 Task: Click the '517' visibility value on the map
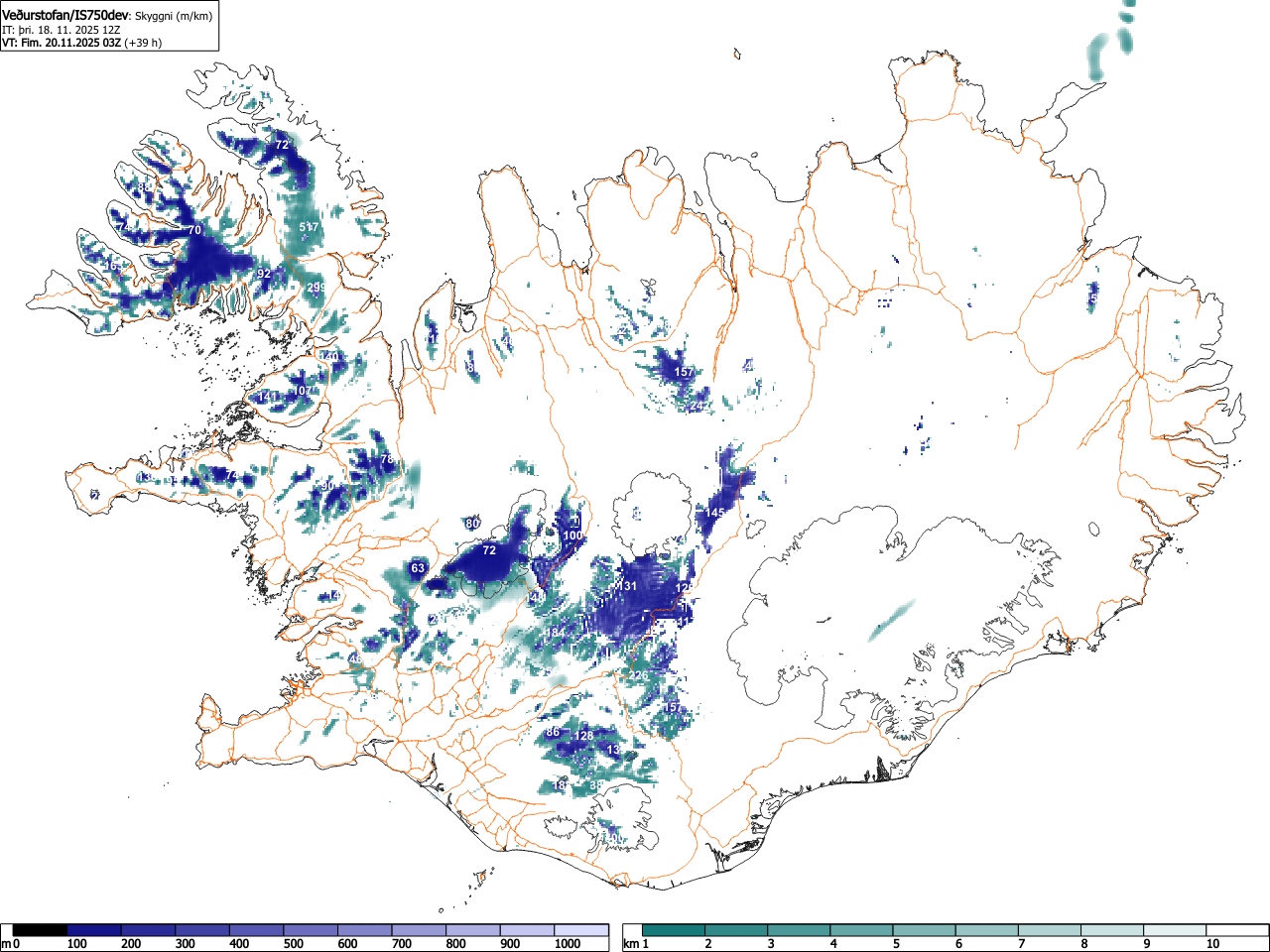pyautogui.click(x=310, y=228)
